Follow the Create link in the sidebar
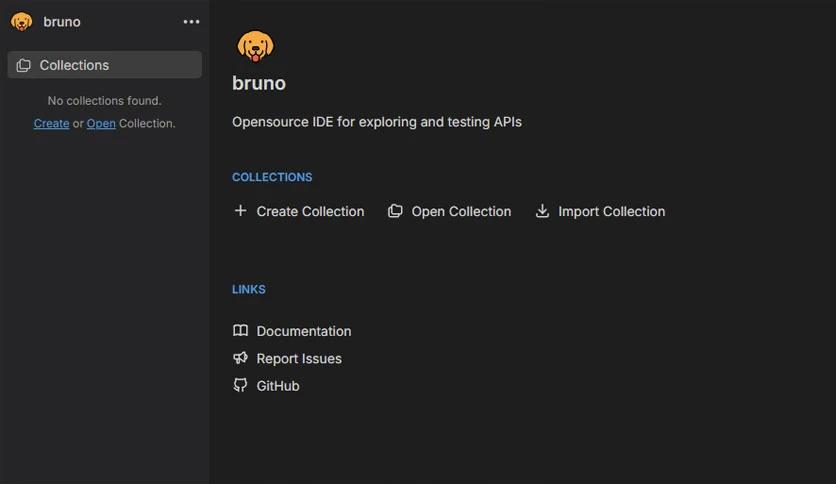The height and width of the screenshot is (484, 836). click(51, 123)
